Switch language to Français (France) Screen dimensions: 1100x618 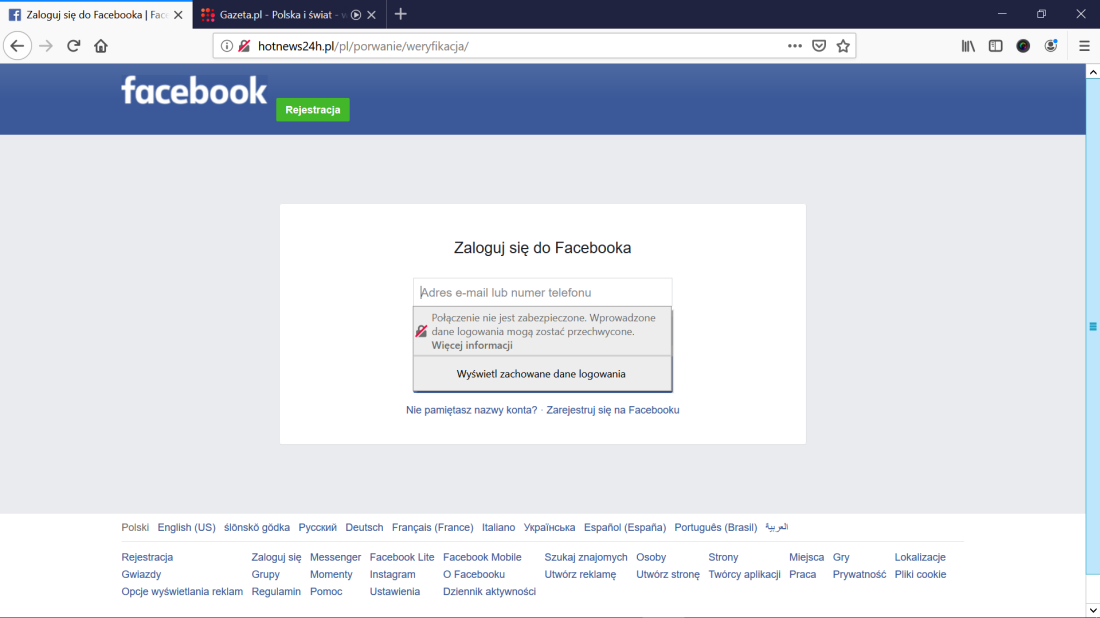433,528
